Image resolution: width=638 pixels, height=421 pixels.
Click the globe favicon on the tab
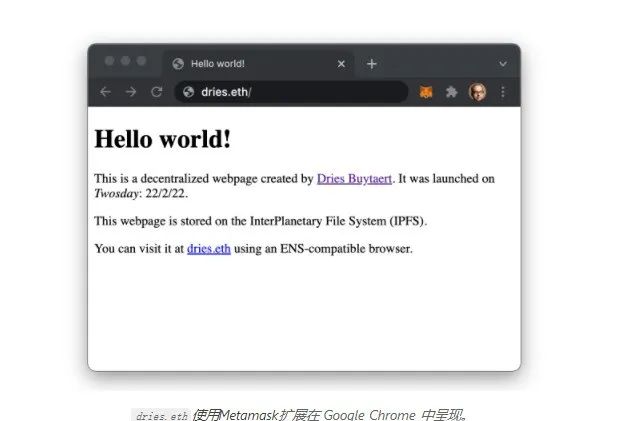178,64
